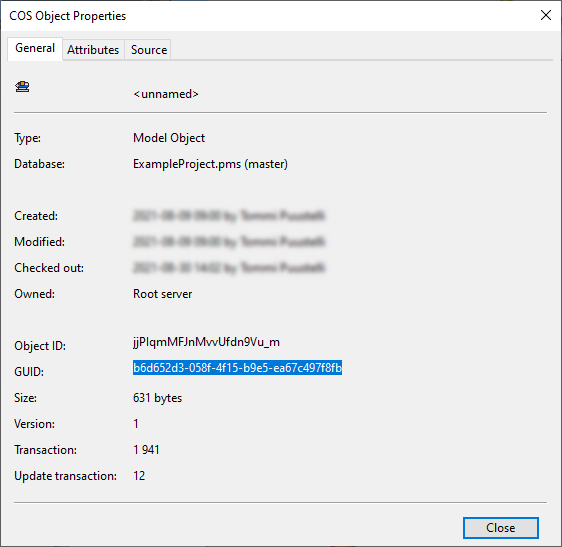This screenshot has height=547, width=562.
Task: Click the ExampleProject.pms database value
Action: pyautogui.click(x=210, y=164)
